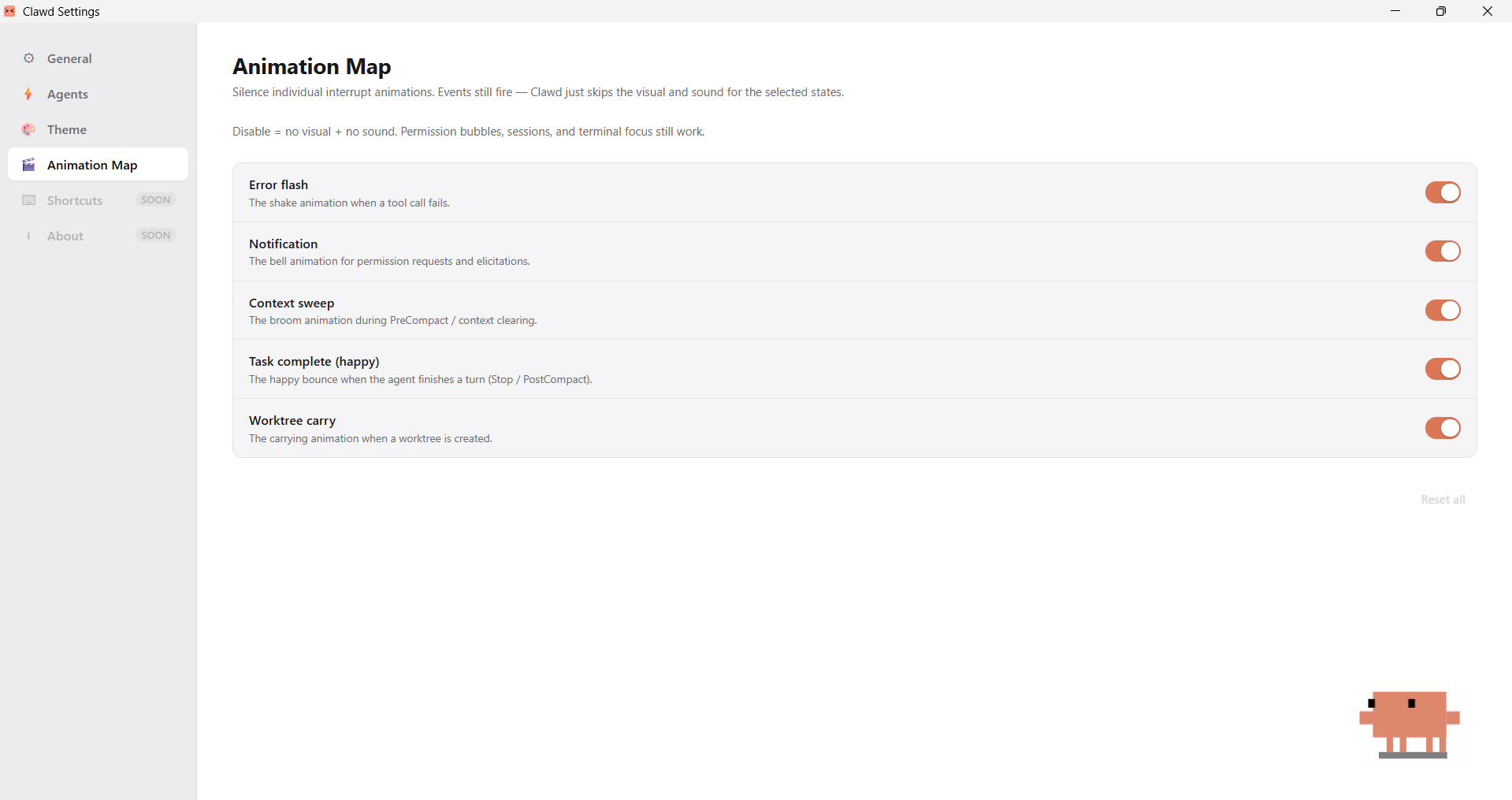Disable the Worktree carry toggle
The width and height of the screenshot is (1512, 800).
coord(1443,428)
